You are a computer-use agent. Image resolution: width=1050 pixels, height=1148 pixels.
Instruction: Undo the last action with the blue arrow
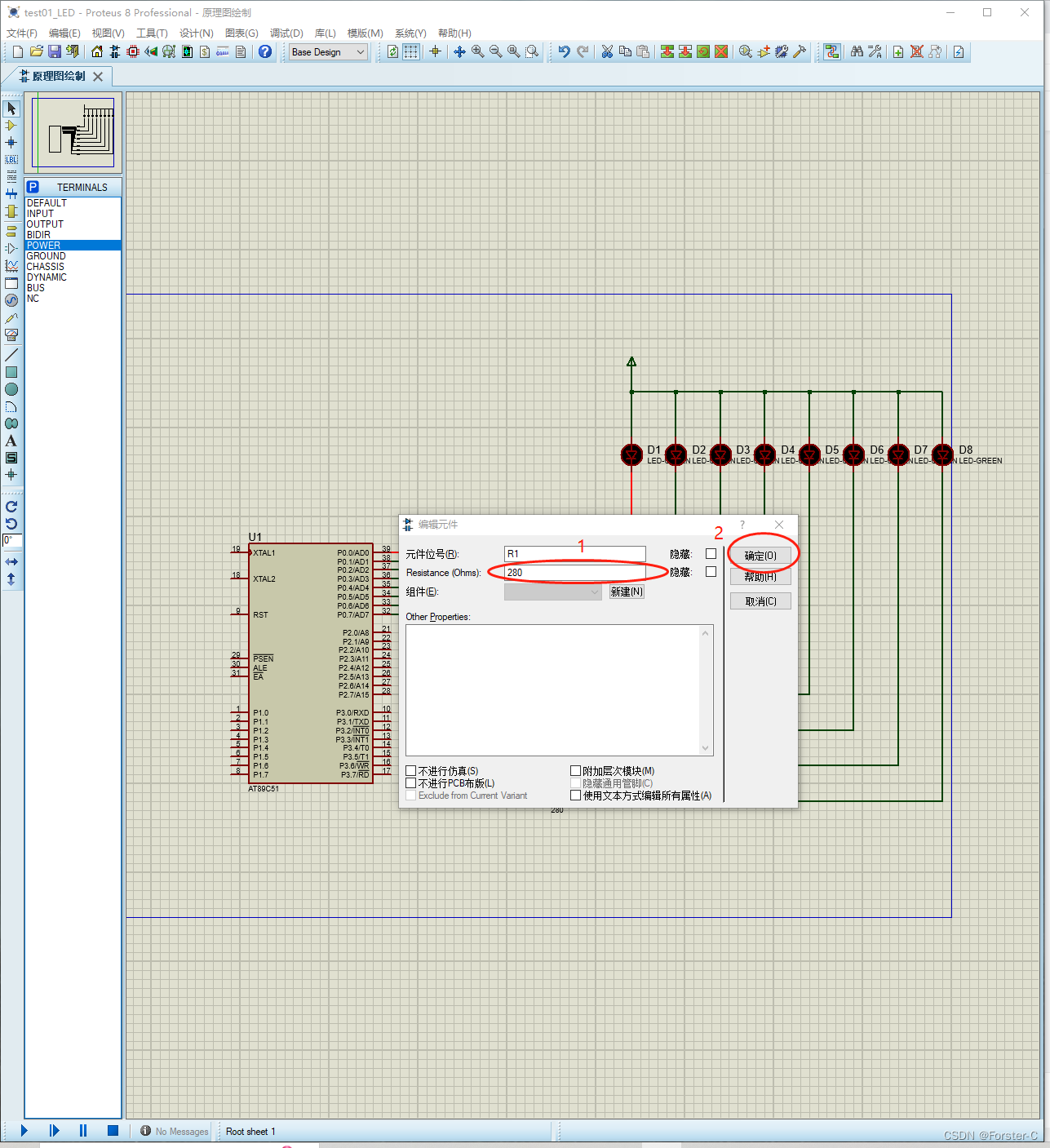564,51
